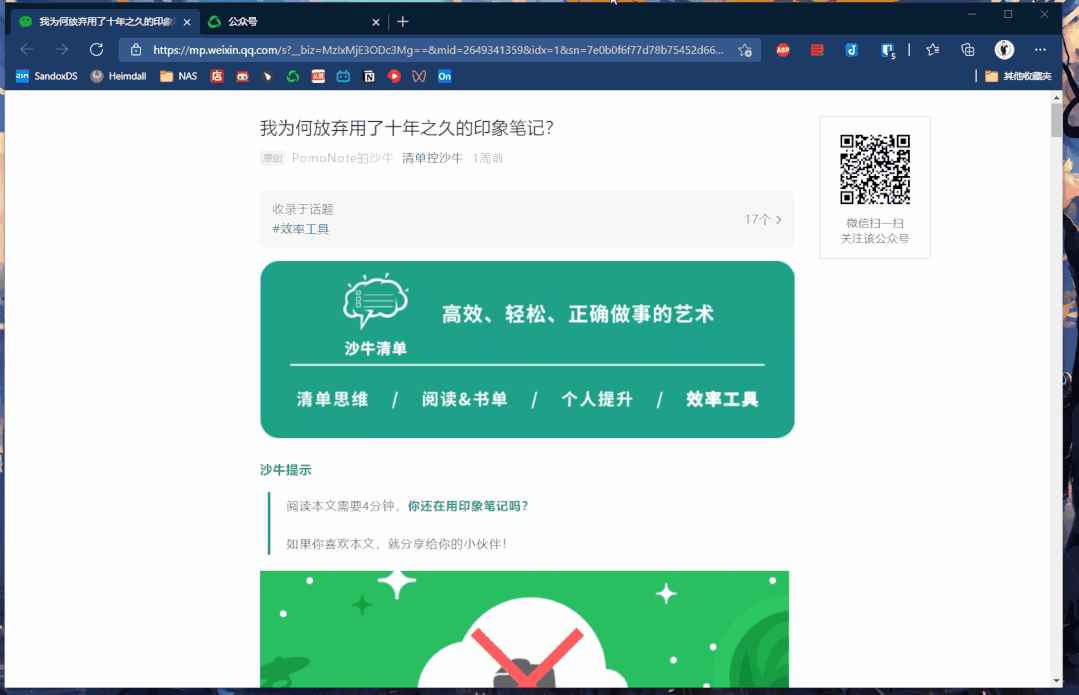Open the orange W-shaped bookmark icon
The height and width of the screenshot is (695, 1079).
(x=419, y=76)
